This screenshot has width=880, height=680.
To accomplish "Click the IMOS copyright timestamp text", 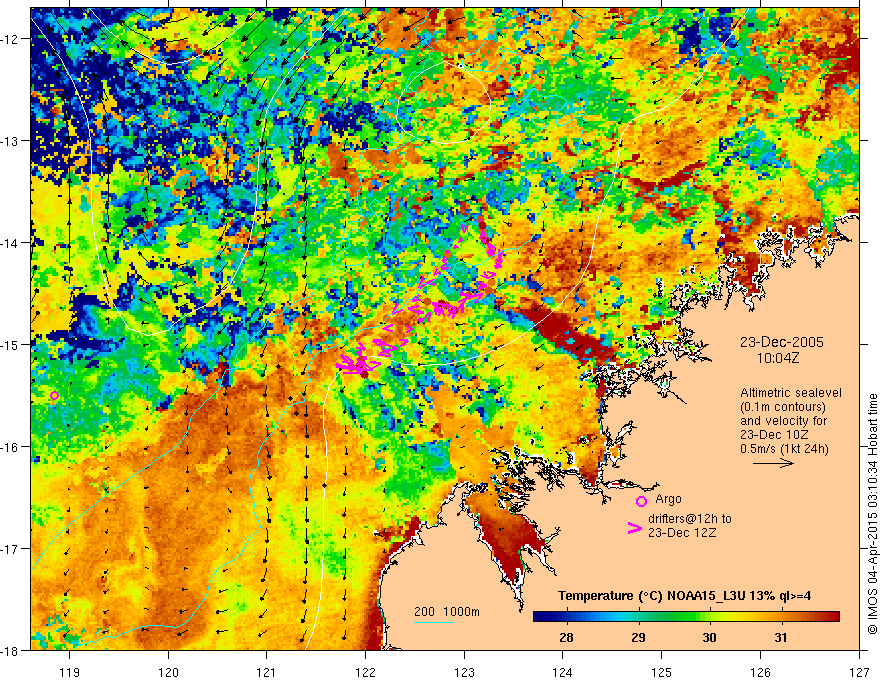I will pos(873,513).
